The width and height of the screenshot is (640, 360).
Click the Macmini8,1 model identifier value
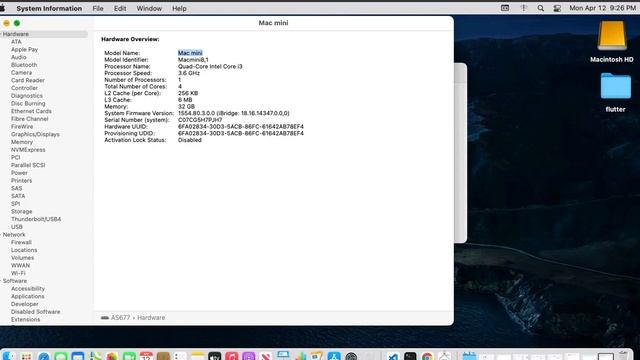(193, 60)
